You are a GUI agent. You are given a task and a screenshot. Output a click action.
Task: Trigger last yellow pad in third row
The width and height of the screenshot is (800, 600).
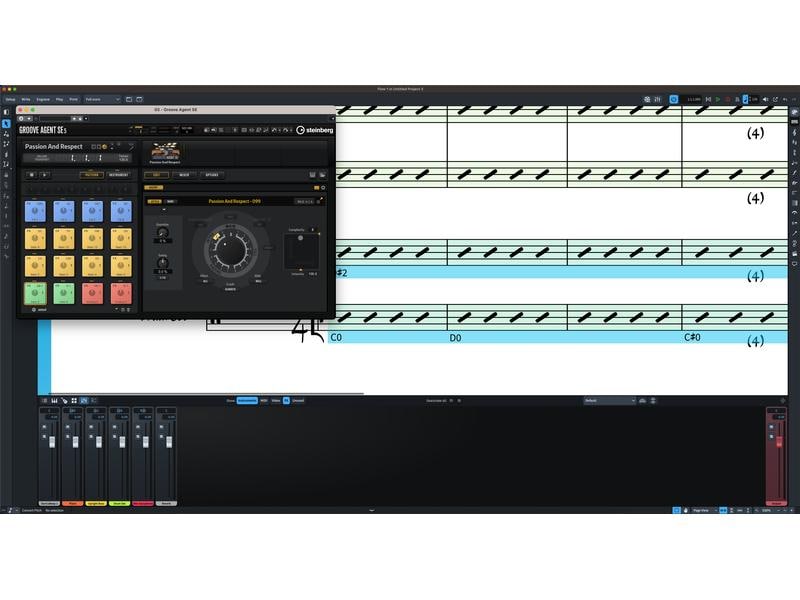pyautogui.click(x=121, y=266)
